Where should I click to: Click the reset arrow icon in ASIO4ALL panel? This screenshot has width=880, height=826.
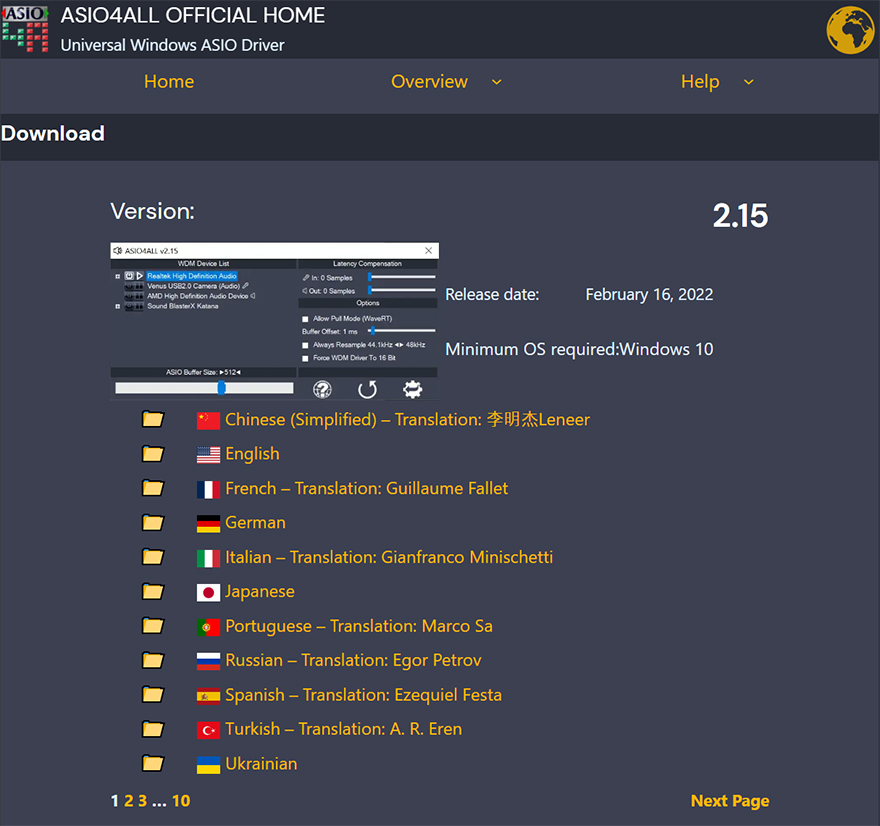368,389
